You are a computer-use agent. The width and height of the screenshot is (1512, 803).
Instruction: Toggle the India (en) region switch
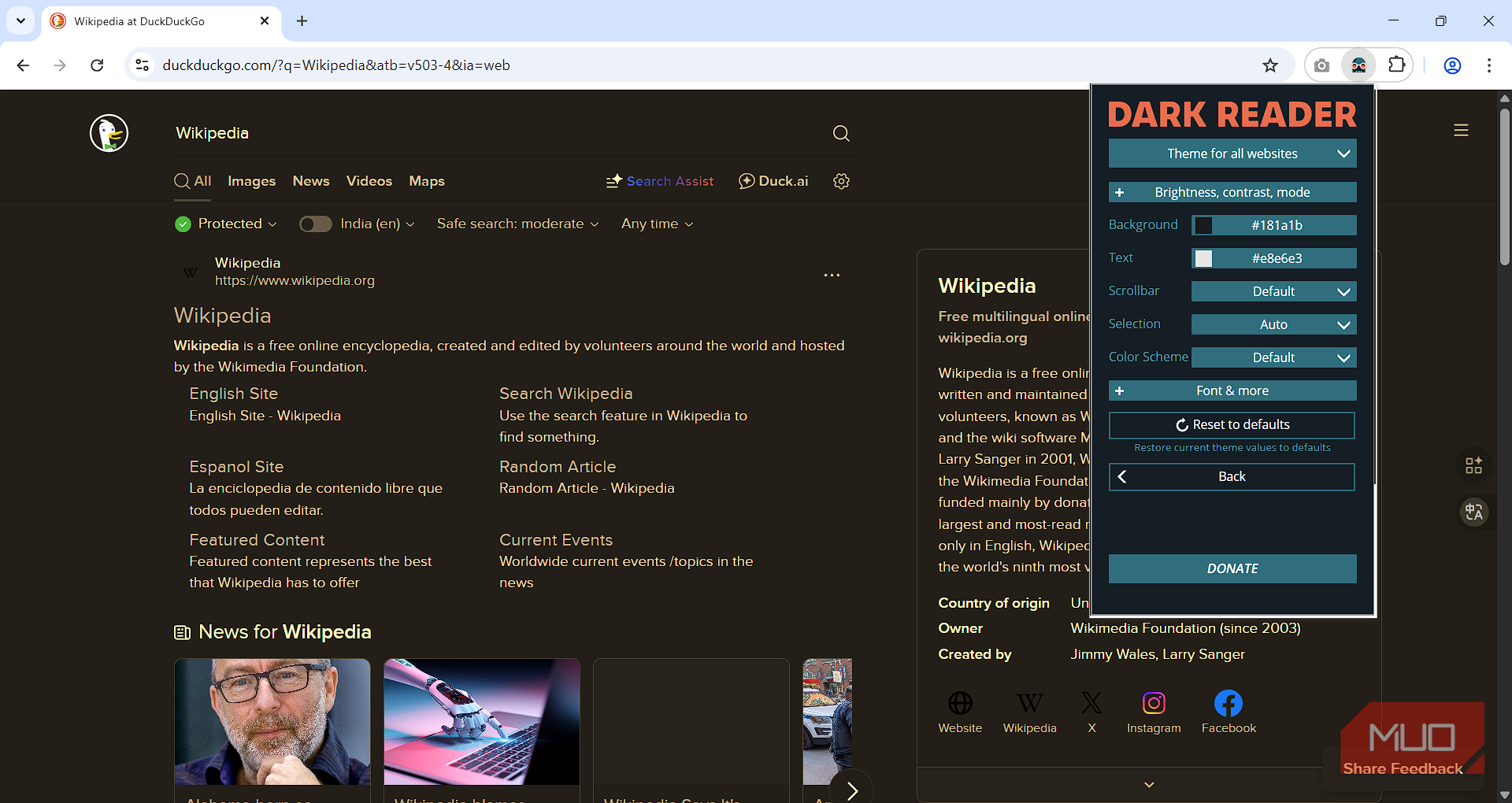[x=315, y=224]
